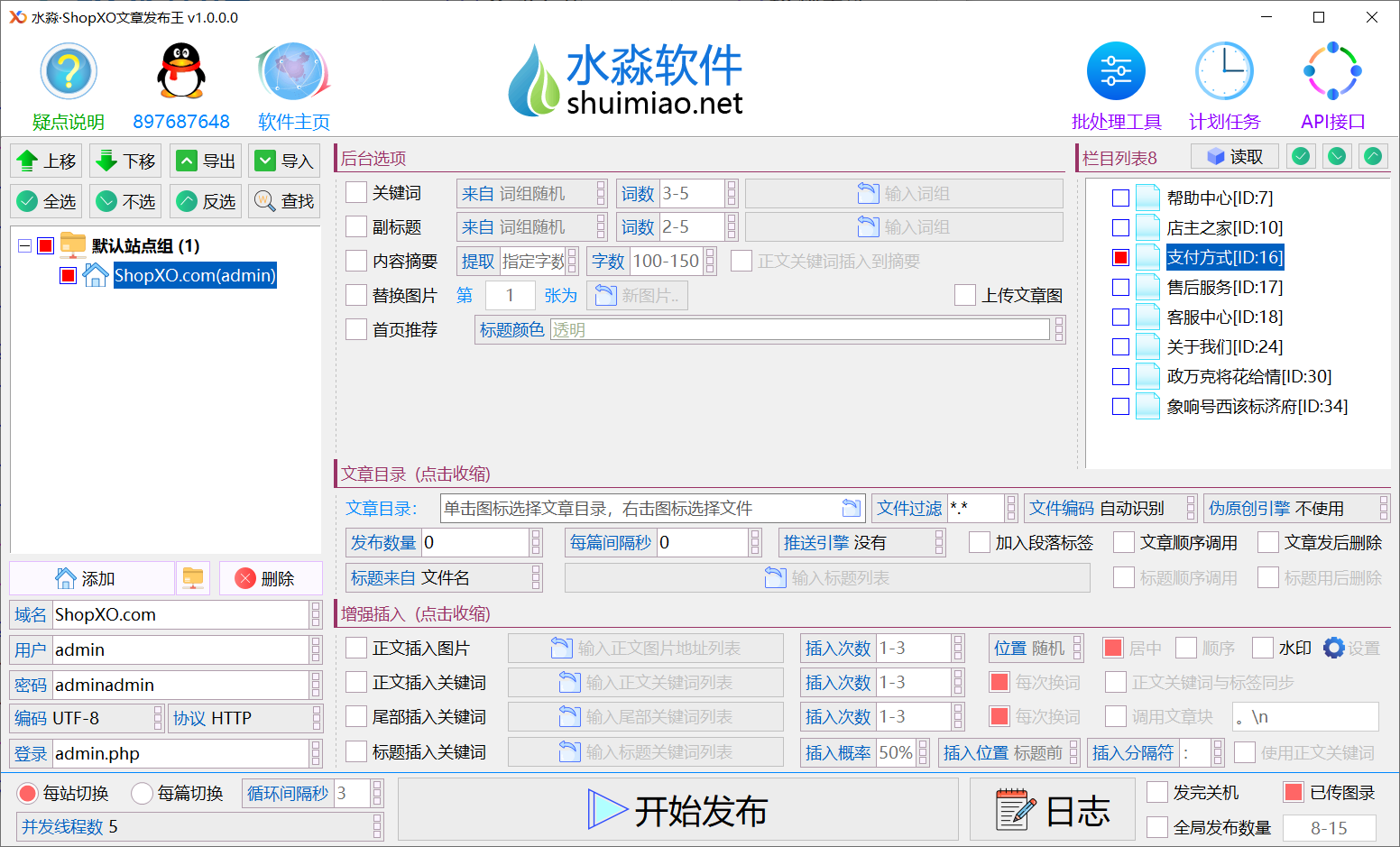This screenshot has width=1400, height=847.
Task: Toggle the 替换图片 checkbox
Action: click(x=356, y=295)
